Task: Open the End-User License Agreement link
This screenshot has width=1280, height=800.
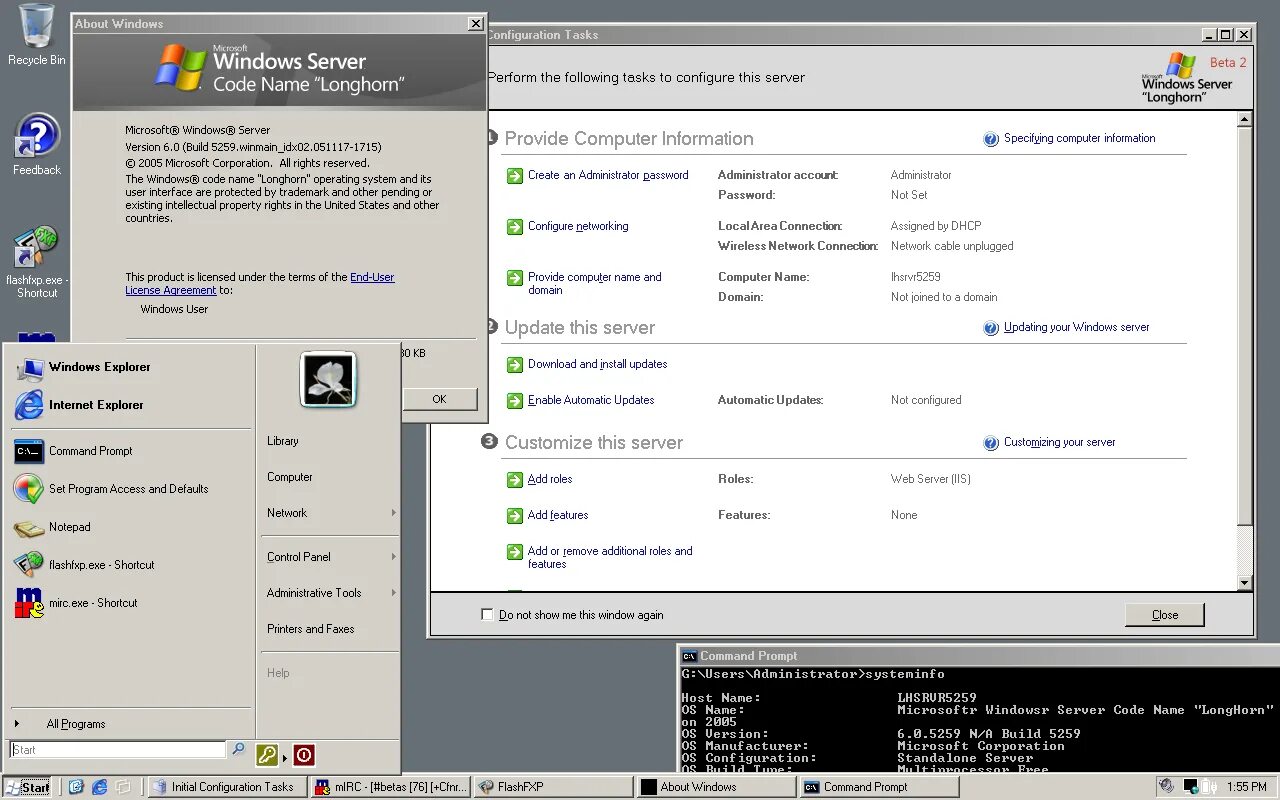Action: coord(372,277)
